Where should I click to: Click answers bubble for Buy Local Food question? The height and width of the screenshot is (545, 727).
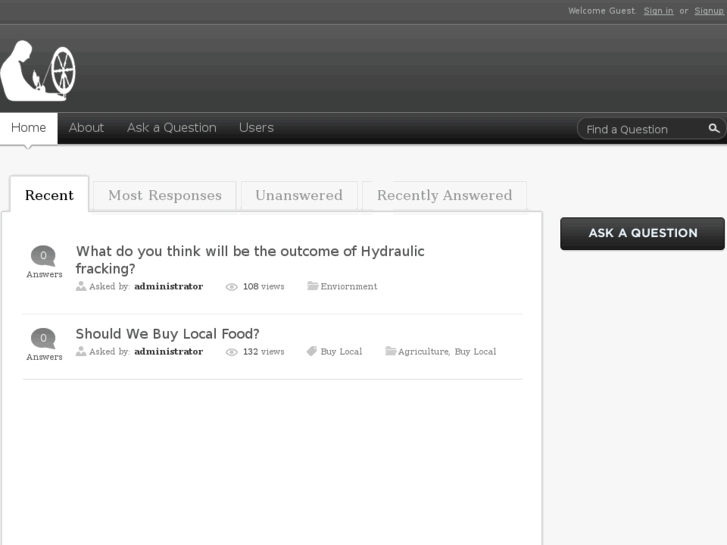pyautogui.click(x=44, y=338)
